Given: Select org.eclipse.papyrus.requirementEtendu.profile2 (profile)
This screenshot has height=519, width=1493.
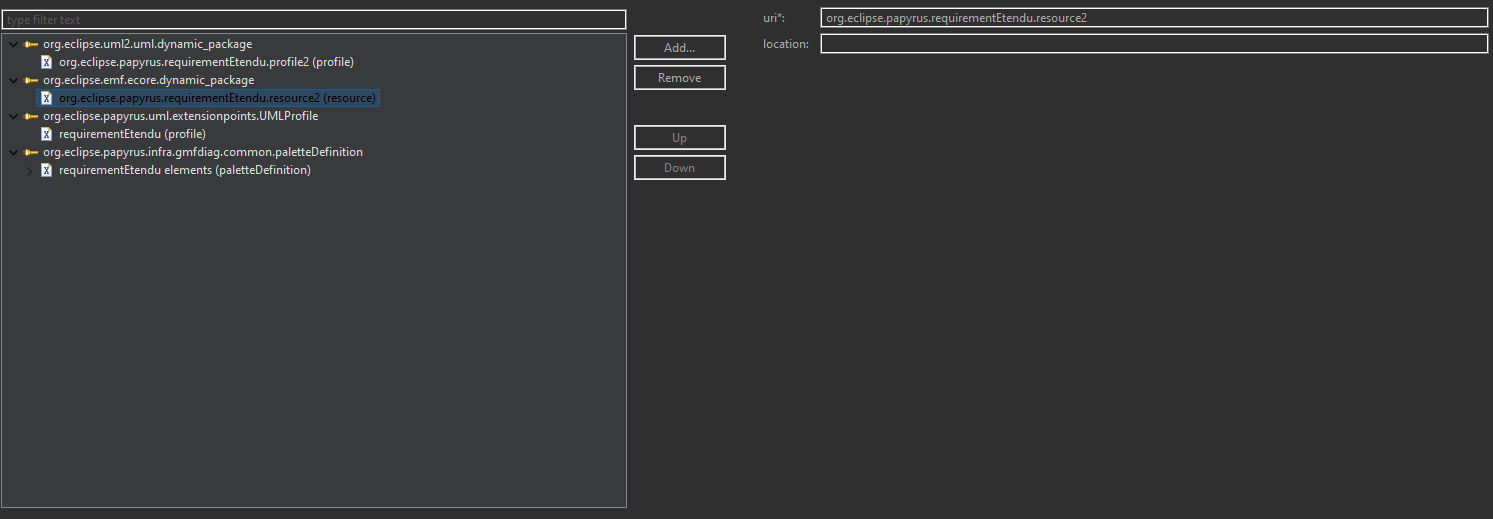Looking at the screenshot, I should [x=206, y=62].
